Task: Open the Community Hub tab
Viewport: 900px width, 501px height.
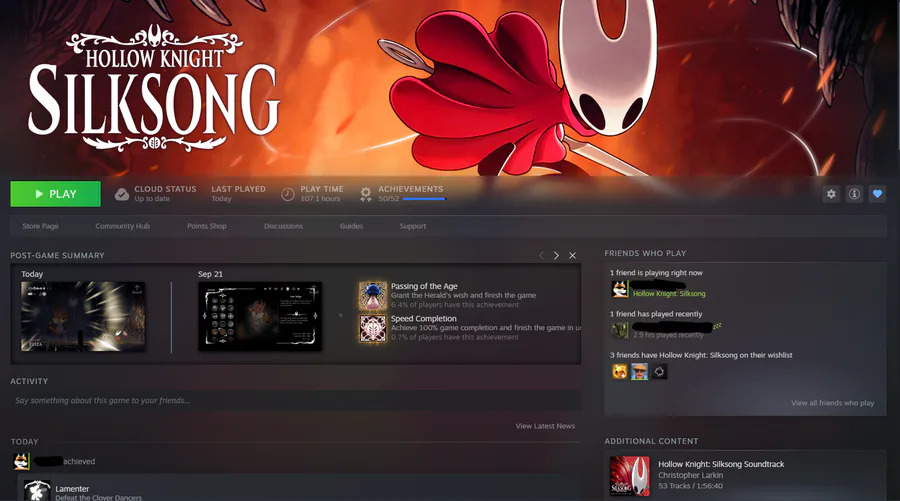Action: pos(122,226)
